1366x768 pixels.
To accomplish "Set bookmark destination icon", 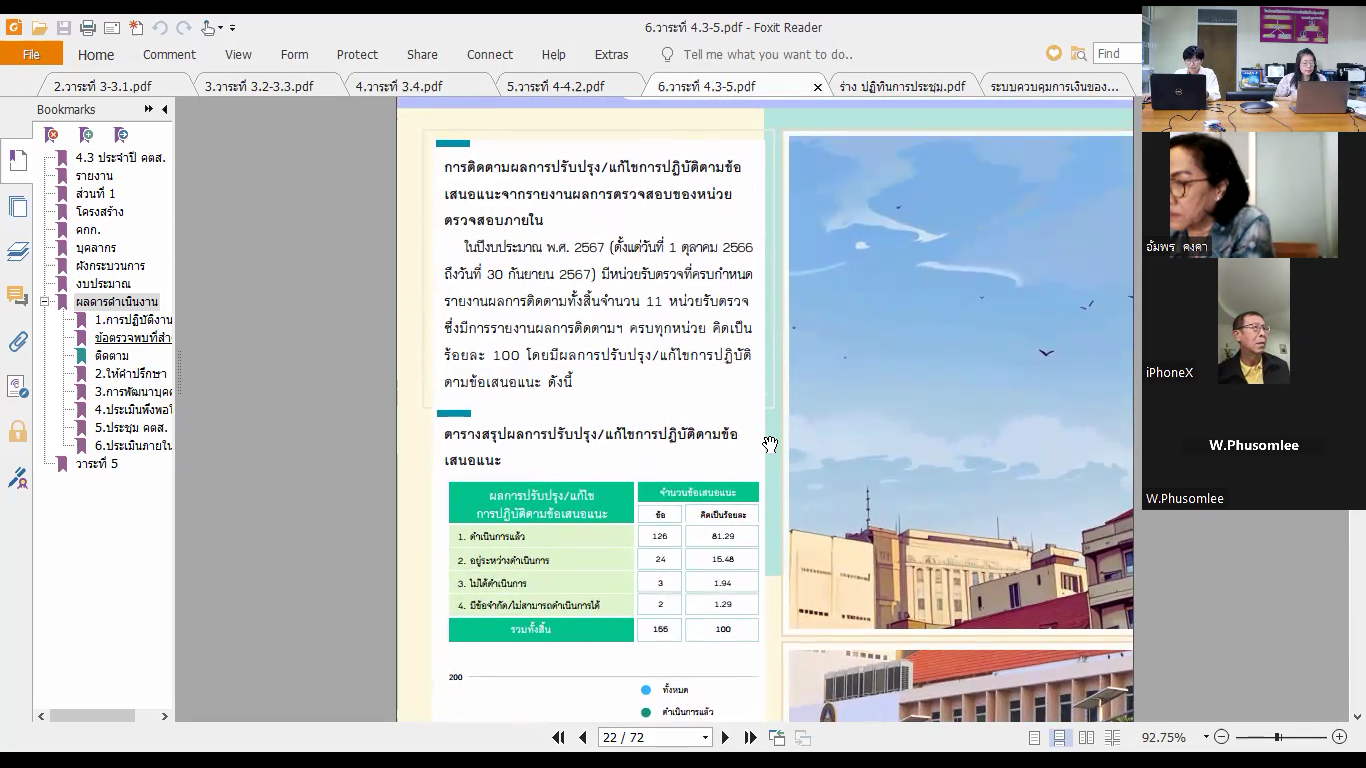I will pos(121,135).
